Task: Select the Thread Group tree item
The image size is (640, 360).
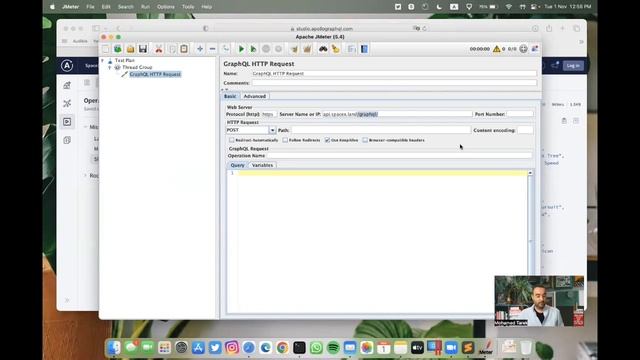Action: [137, 67]
